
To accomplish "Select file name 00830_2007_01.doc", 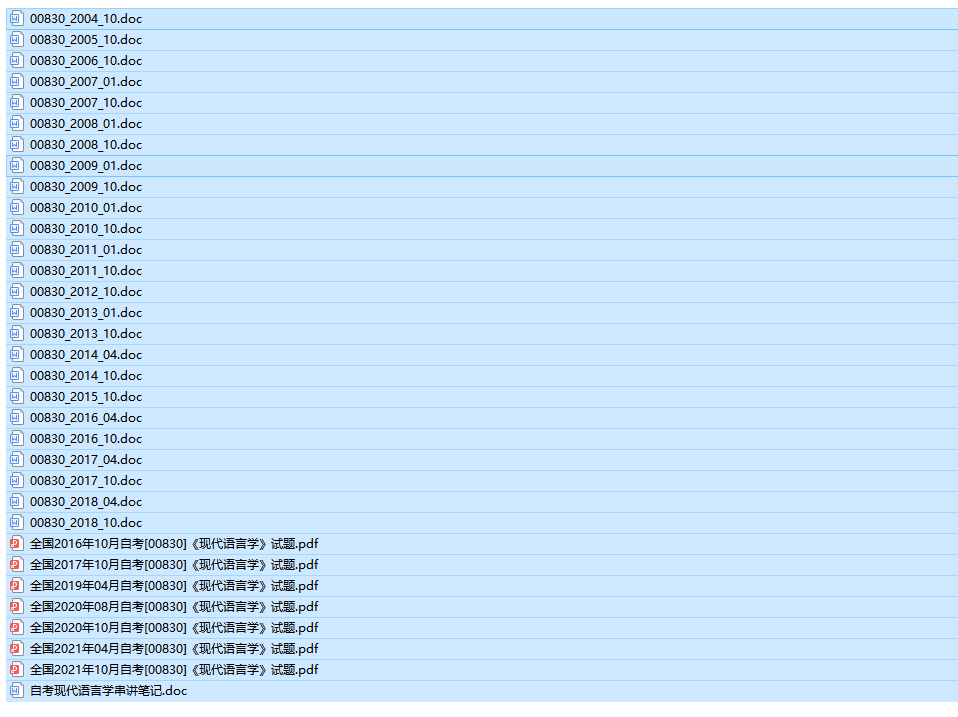I will [86, 81].
